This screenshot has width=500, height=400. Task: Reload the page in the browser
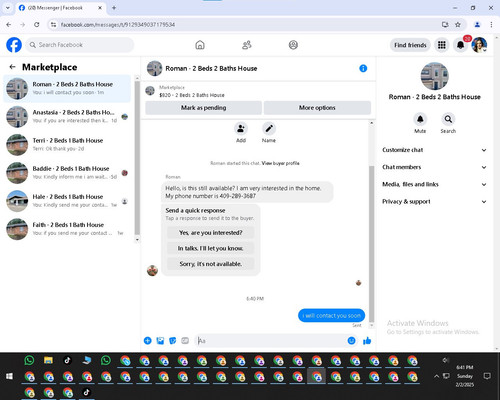coord(37,24)
